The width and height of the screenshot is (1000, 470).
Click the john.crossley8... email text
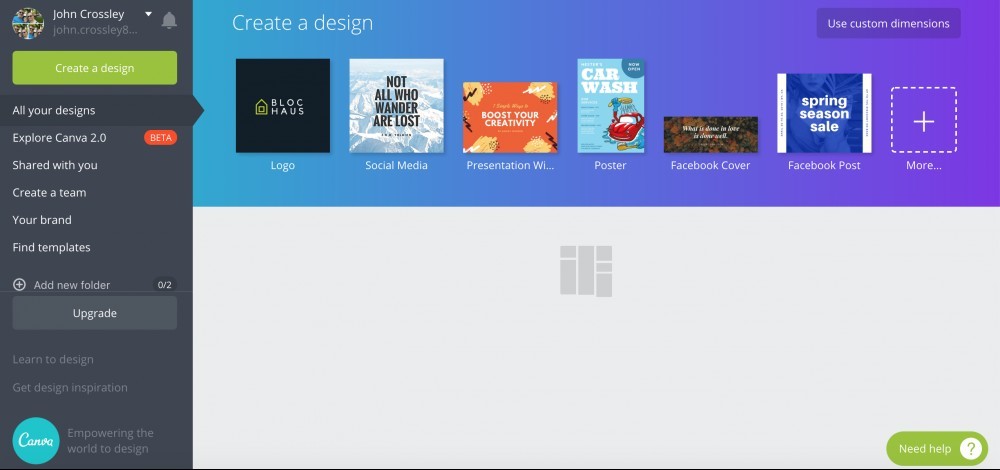tap(95, 30)
